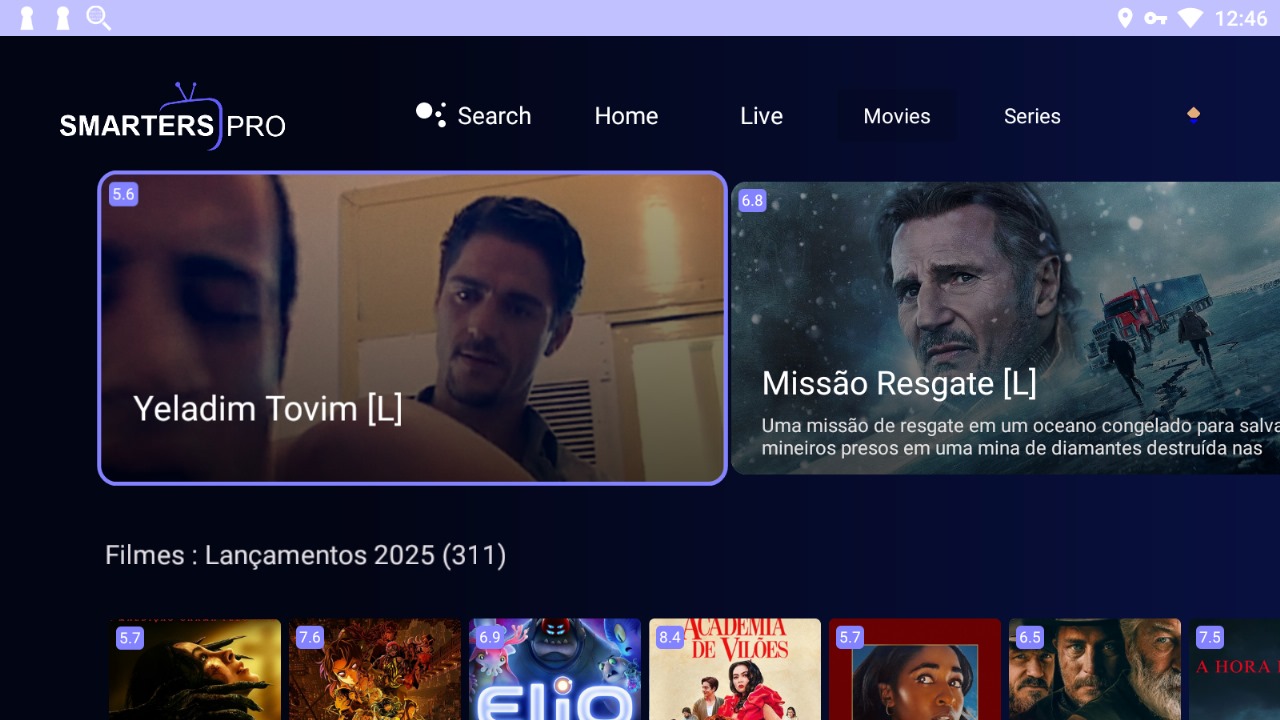Tap the location pin status icon
The height and width of the screenshot is (720, 1280).
1125,18
